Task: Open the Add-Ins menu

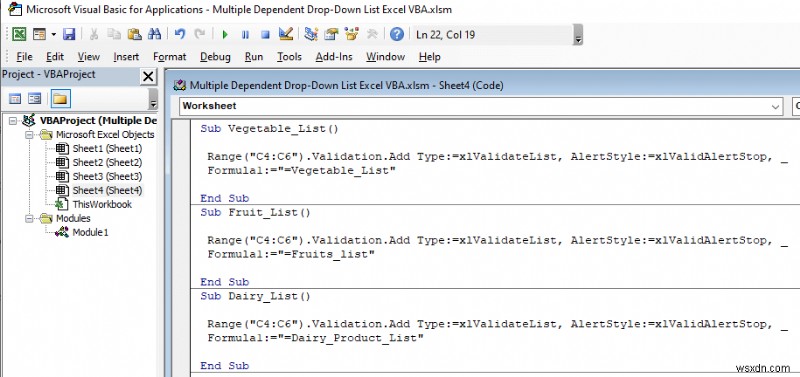Action: click(x=334, y=57)
